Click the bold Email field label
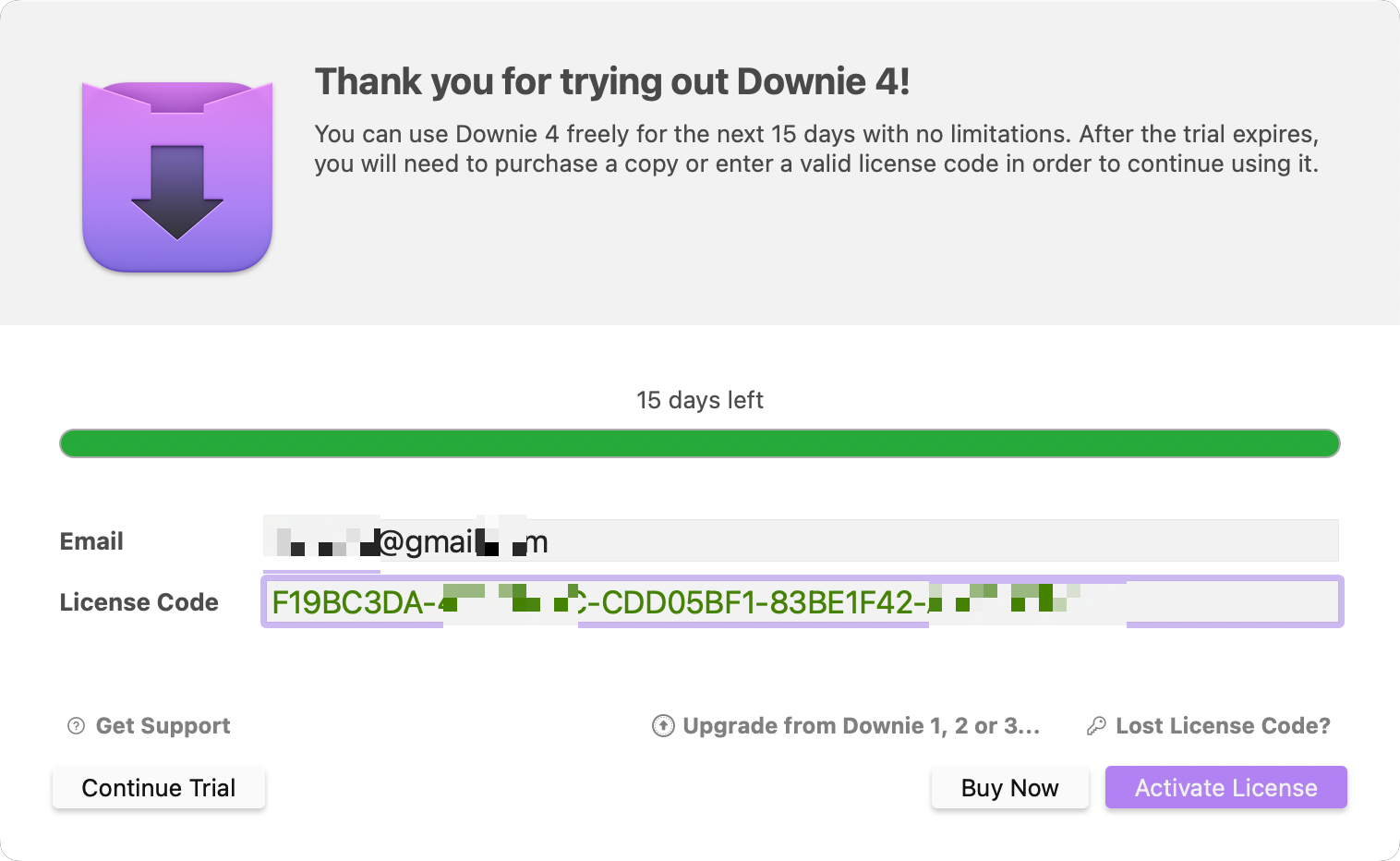The height and width of the screenshot is (861, 1400). [x=91, y=541]
